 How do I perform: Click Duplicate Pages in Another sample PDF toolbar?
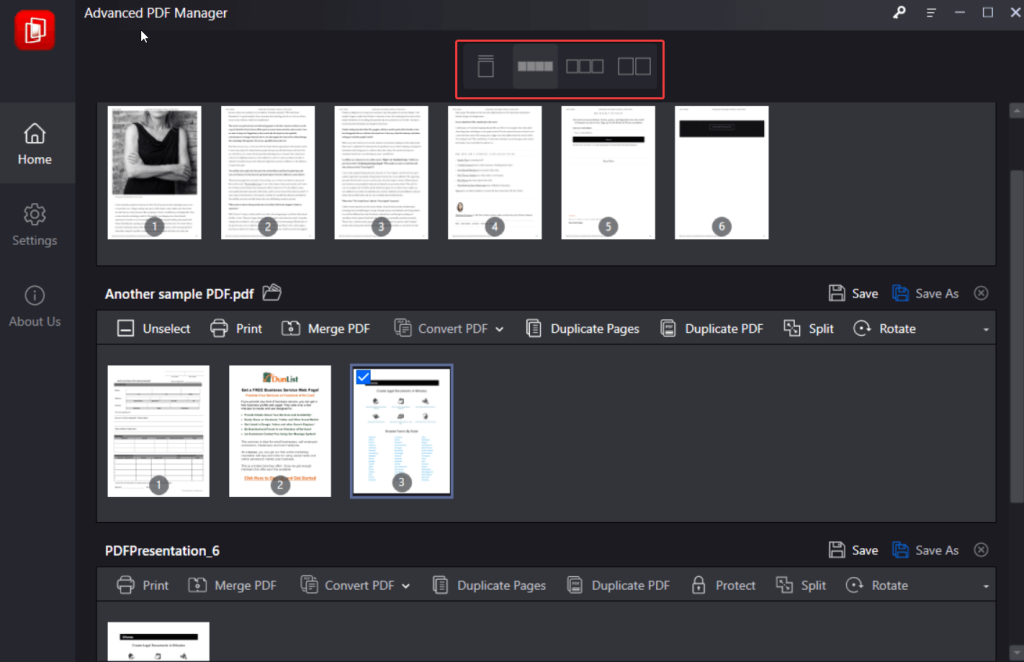(x=583, y=328)
